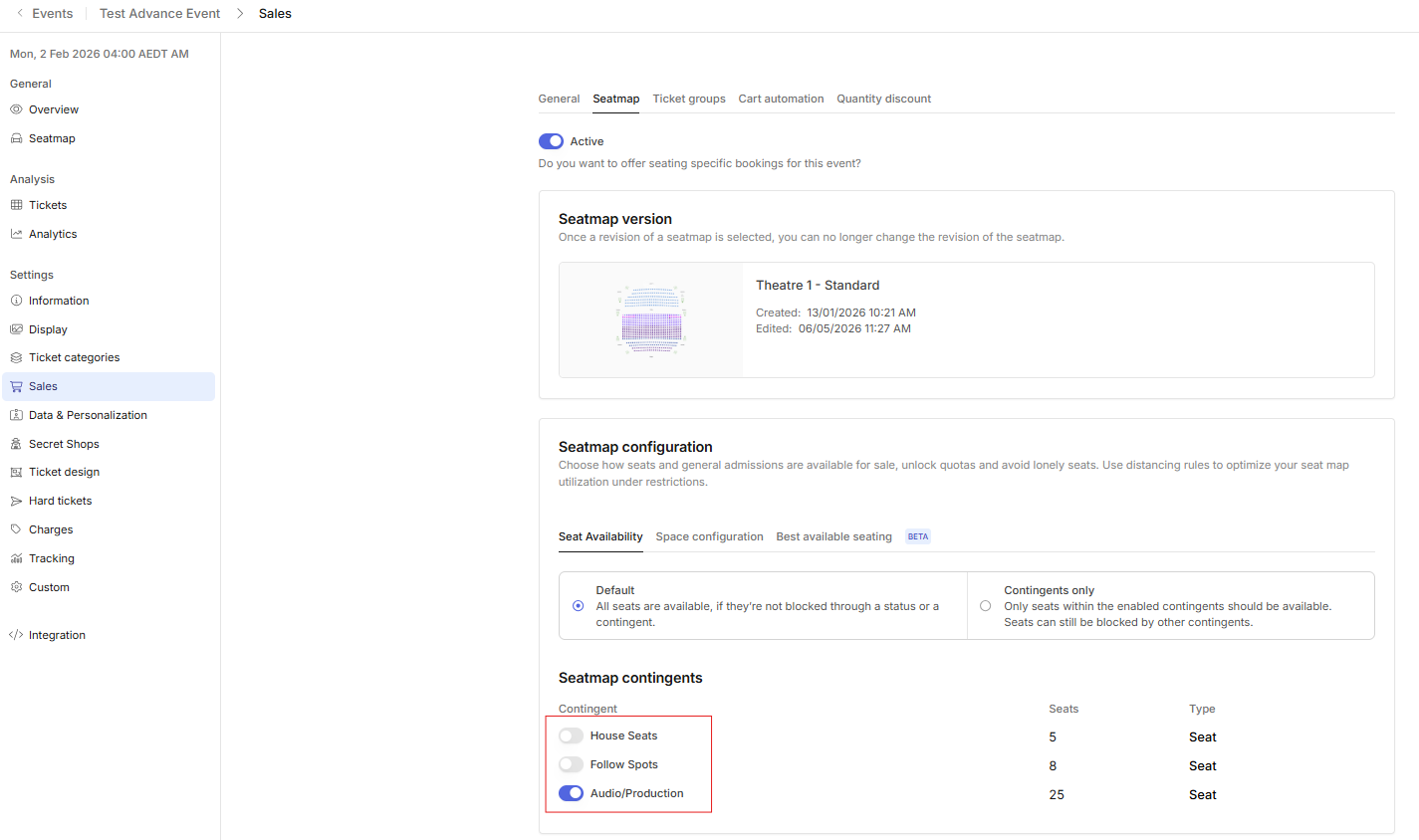Open the Space configuration tab
The height and width of the screenshot is (840, 1419).
coord(709,536)
